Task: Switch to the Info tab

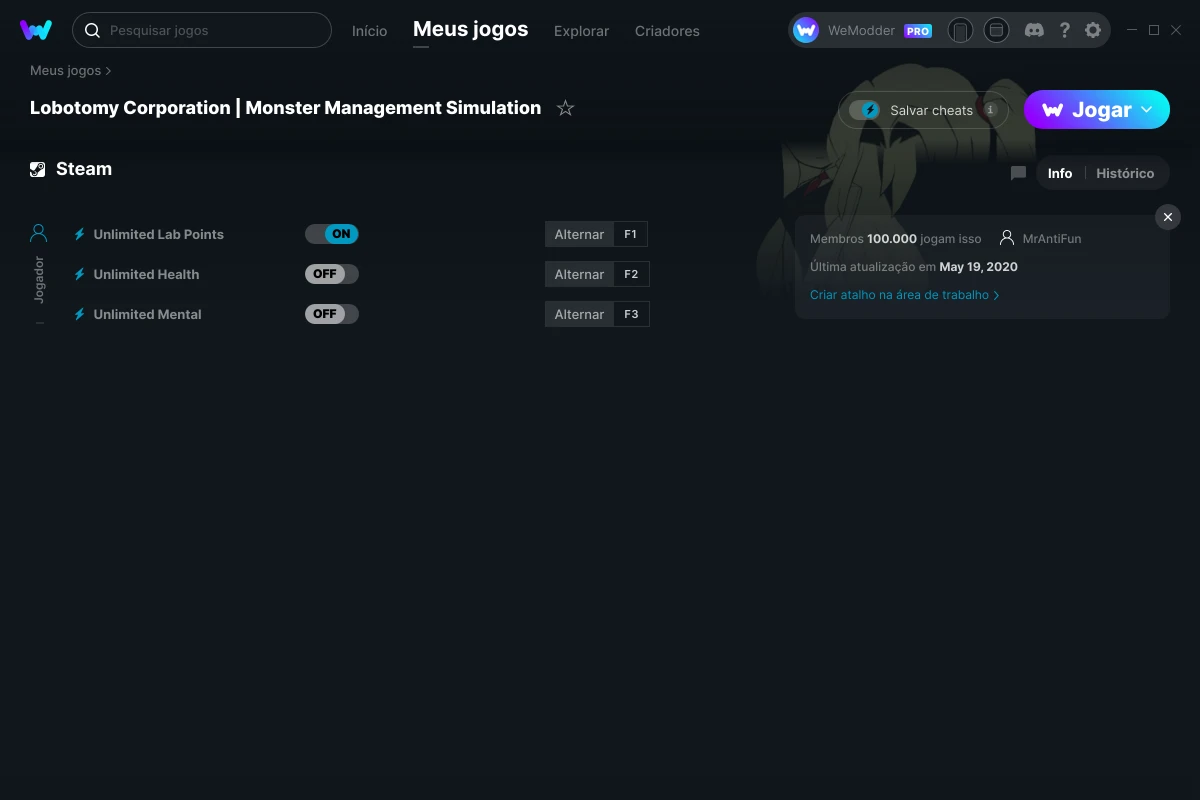Action: click(1060, 173)
